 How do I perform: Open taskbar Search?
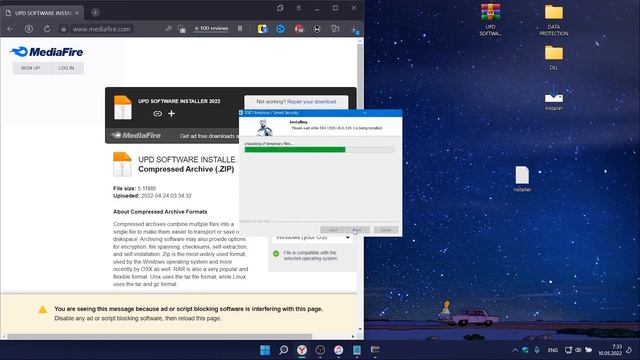pos(283,350)
